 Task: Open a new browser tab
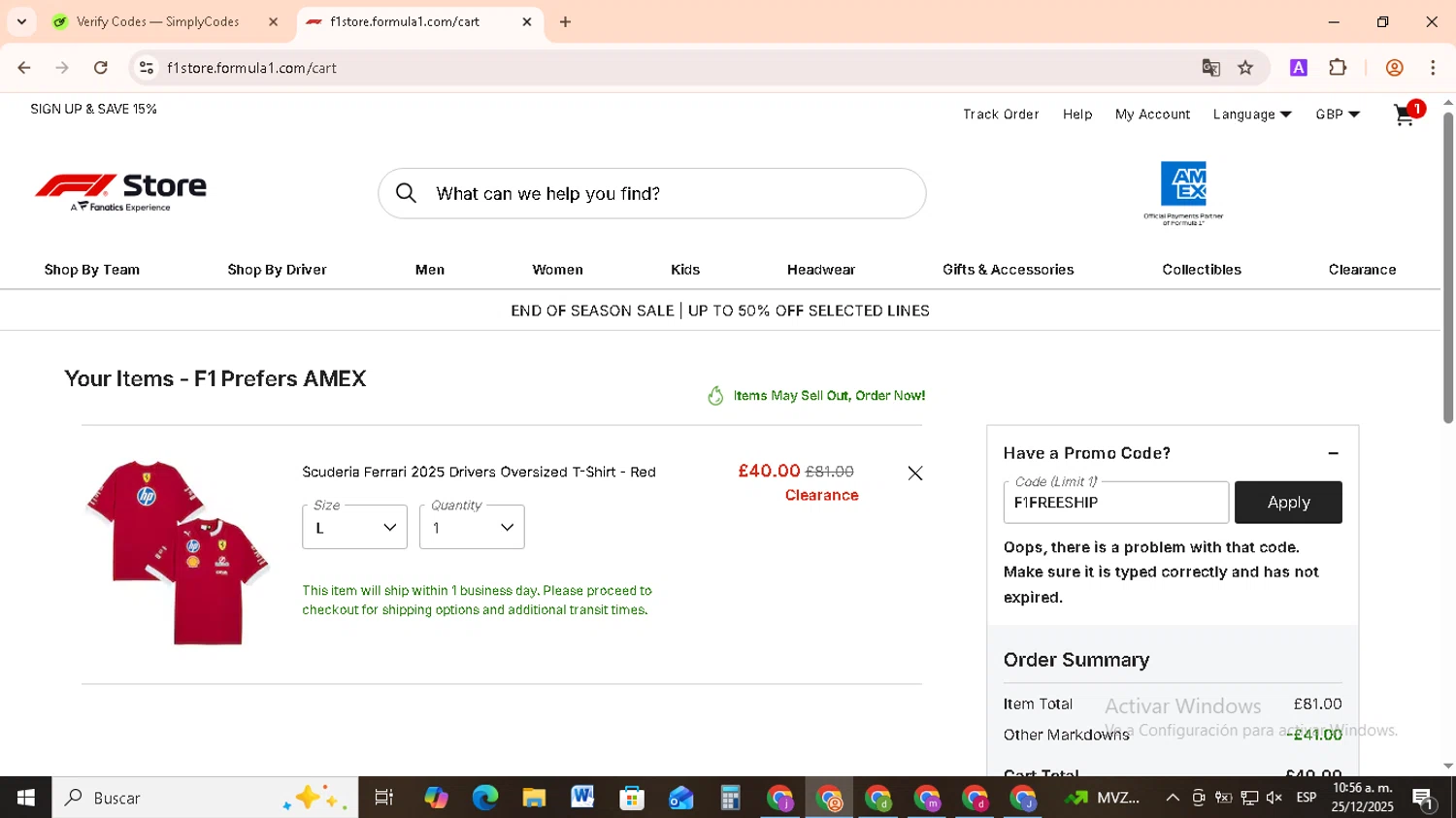pyautogui.click(x=565, y=21)
